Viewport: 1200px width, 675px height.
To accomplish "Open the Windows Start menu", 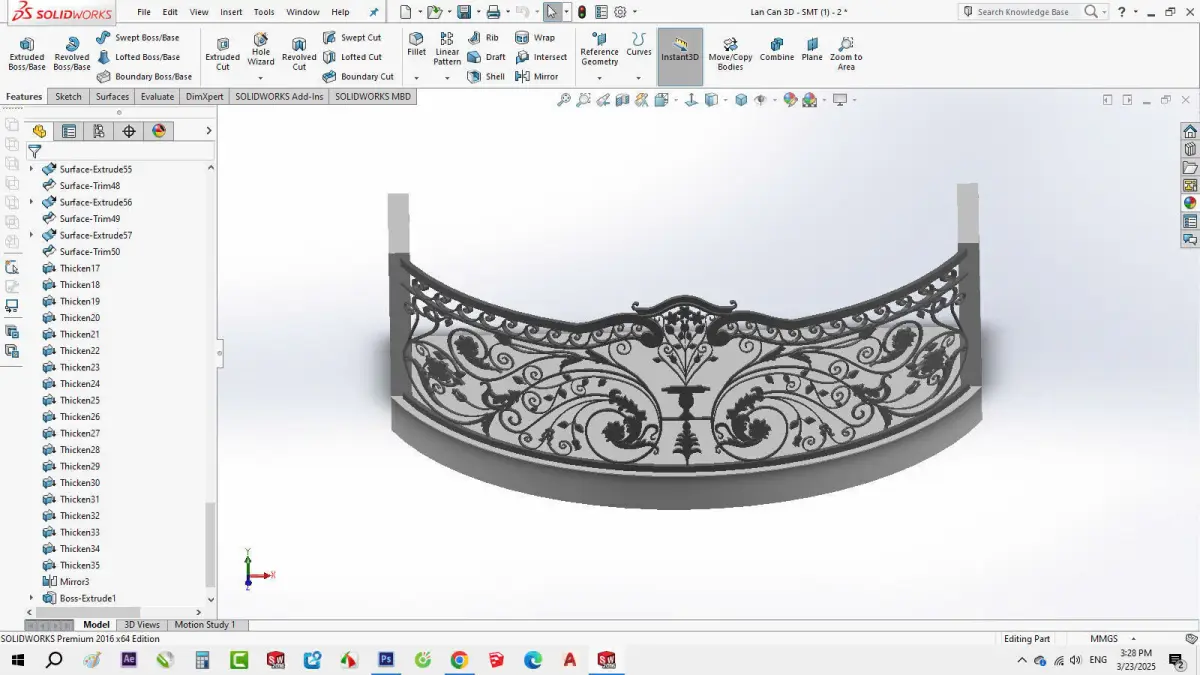I will point(17,660).
